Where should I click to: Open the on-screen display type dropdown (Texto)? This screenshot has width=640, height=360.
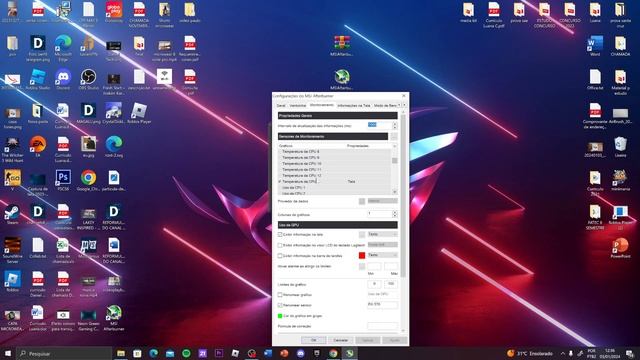pyautogui.click(x=382, y=234)
